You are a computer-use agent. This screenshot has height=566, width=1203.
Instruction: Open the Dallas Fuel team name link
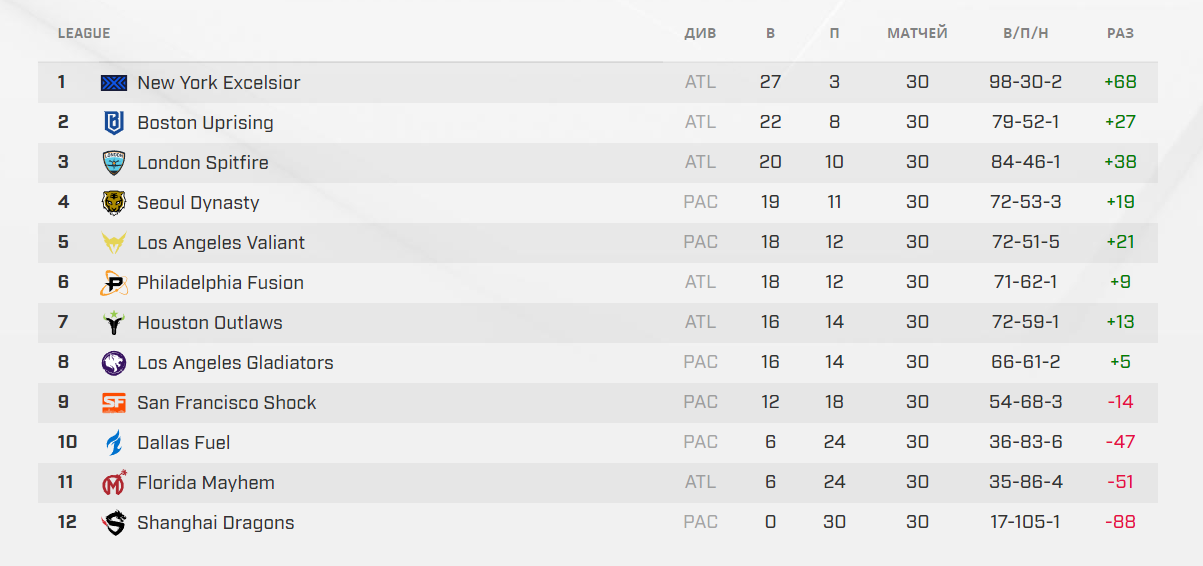point(184,443)
